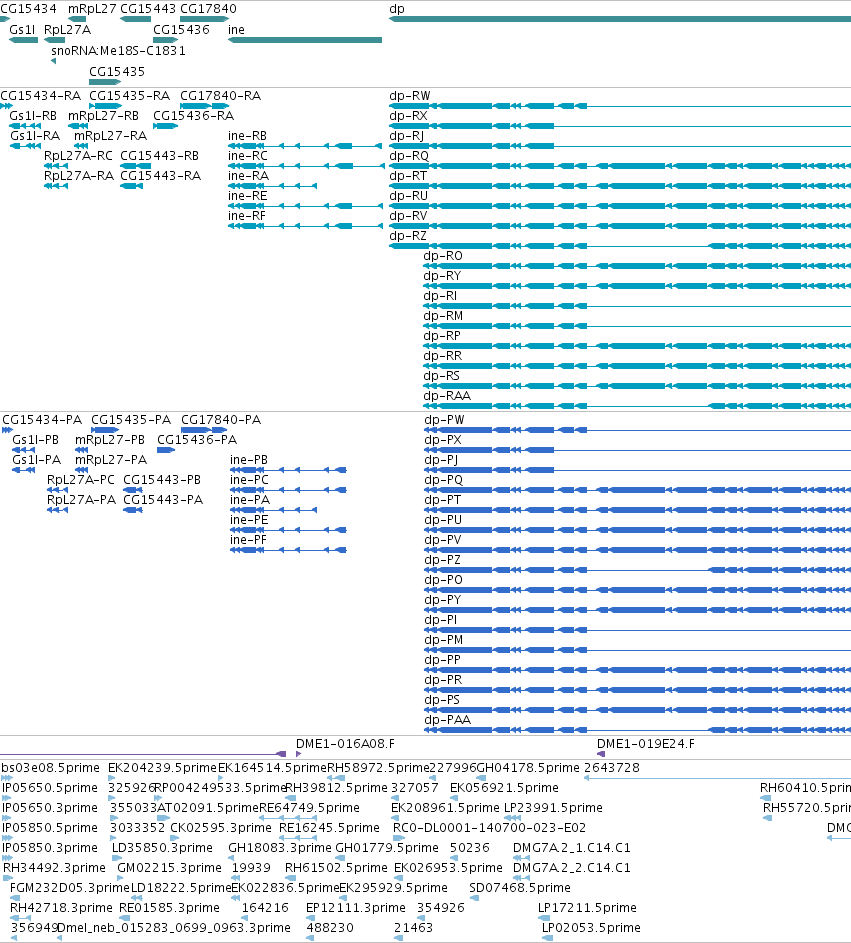Screen dimensions: 851x943
Task: Select EST RH39812.5prime label
Action: [x=336, y=788]
